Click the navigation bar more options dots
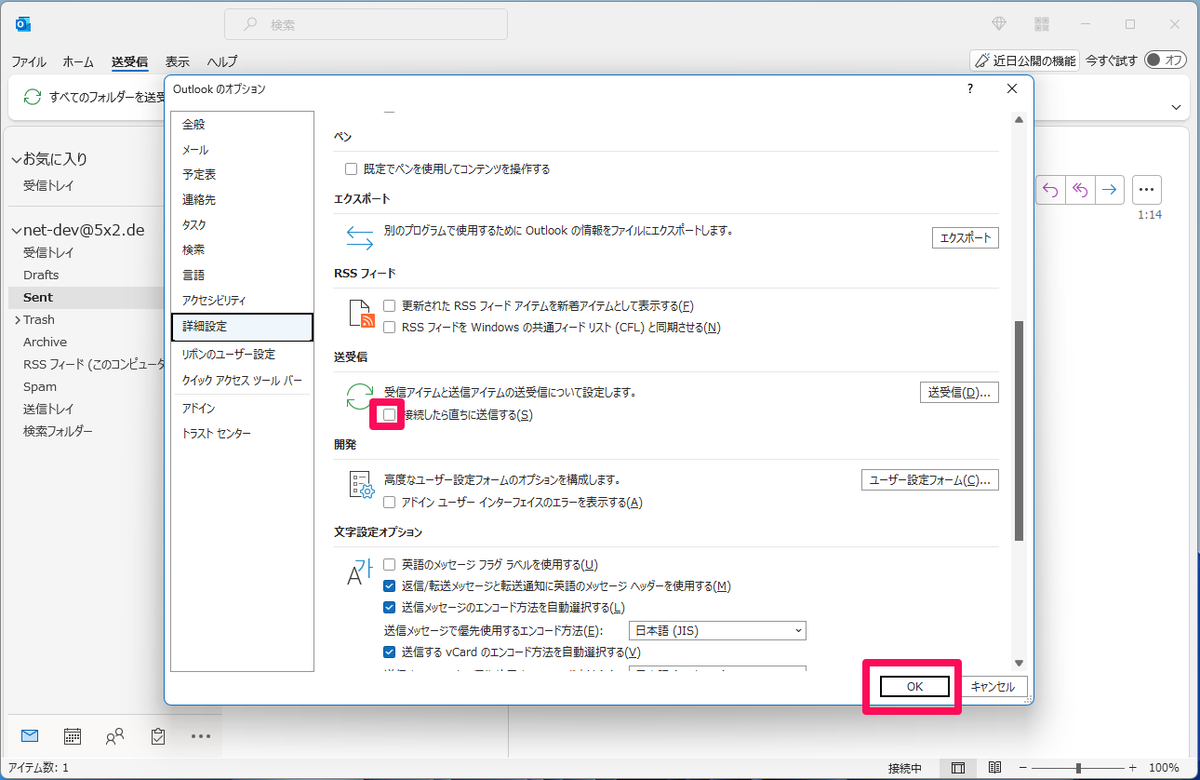Viewport: 1200px width, 780px height. [x=201, y=737]
